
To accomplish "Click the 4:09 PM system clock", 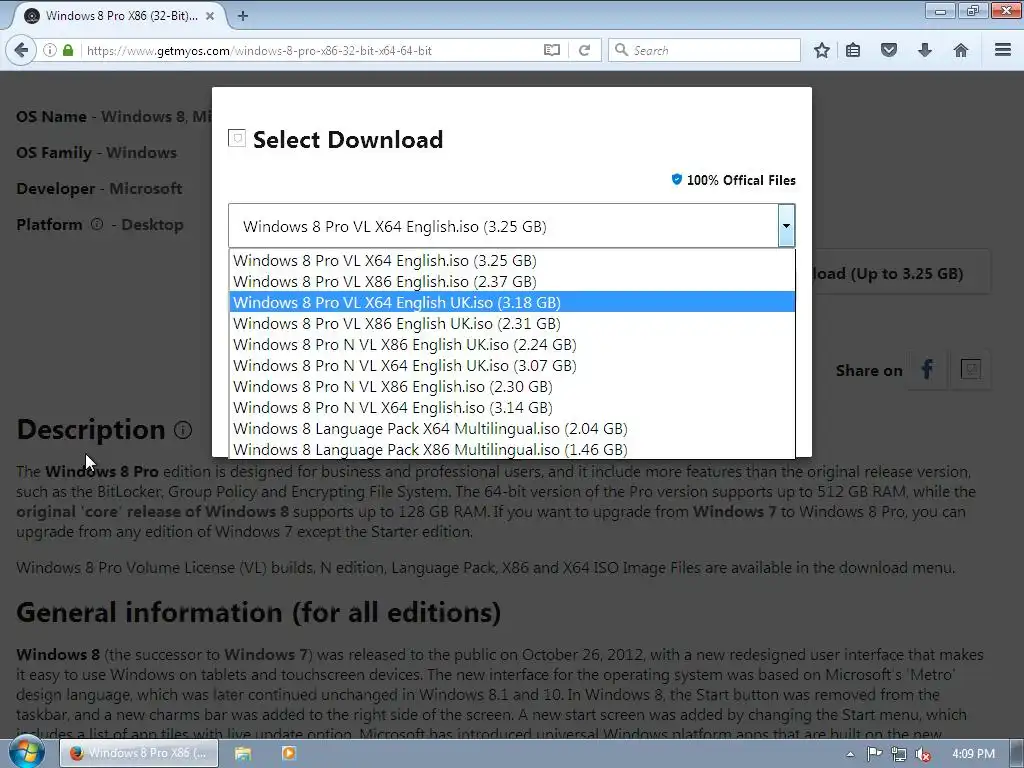I will click(x=973, y=754).
